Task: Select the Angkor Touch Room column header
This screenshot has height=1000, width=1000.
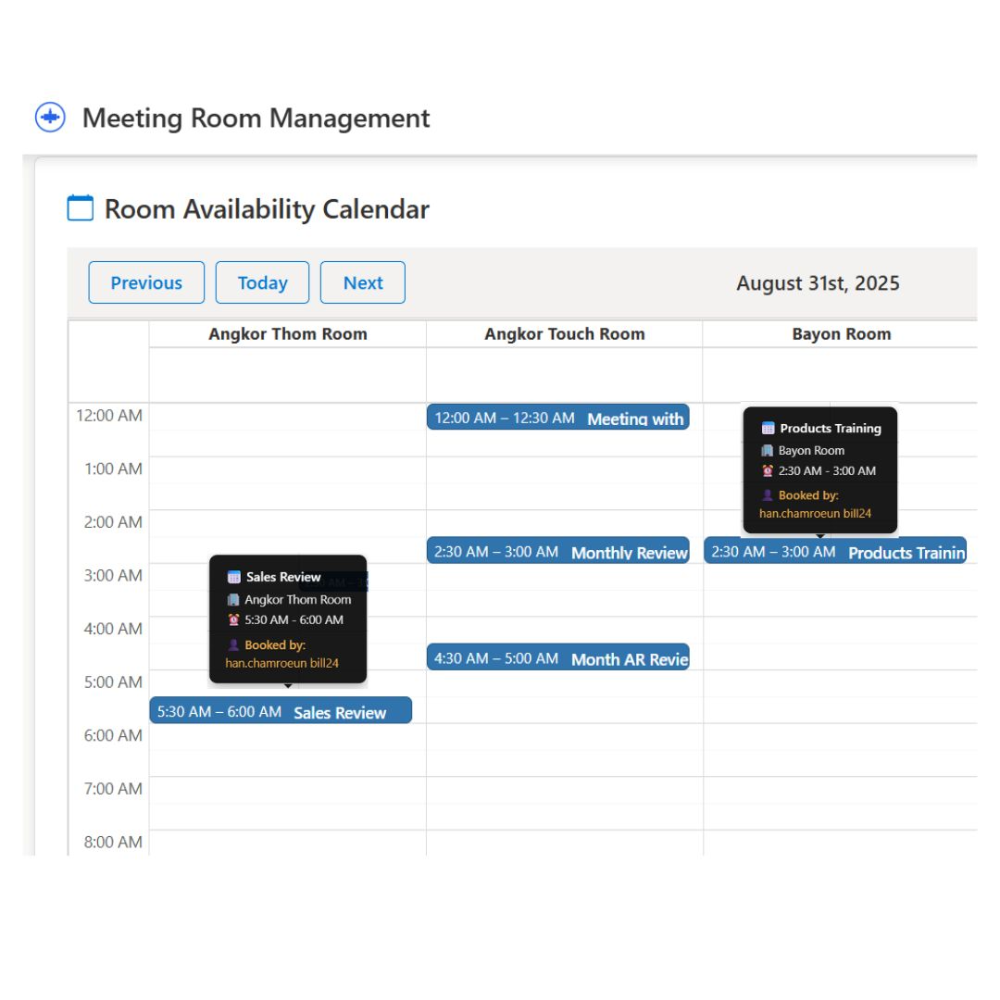Action: click(x=564, y=334)
